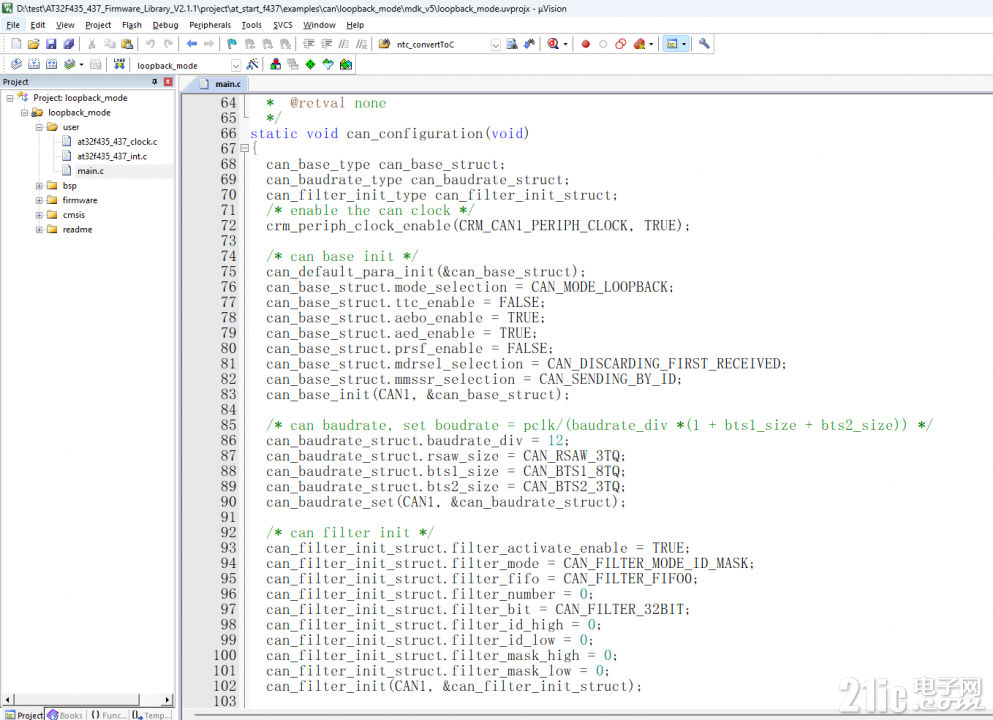Switch to the Books tab at the panel bottom

pyautogui.click(x=65, y=715)
